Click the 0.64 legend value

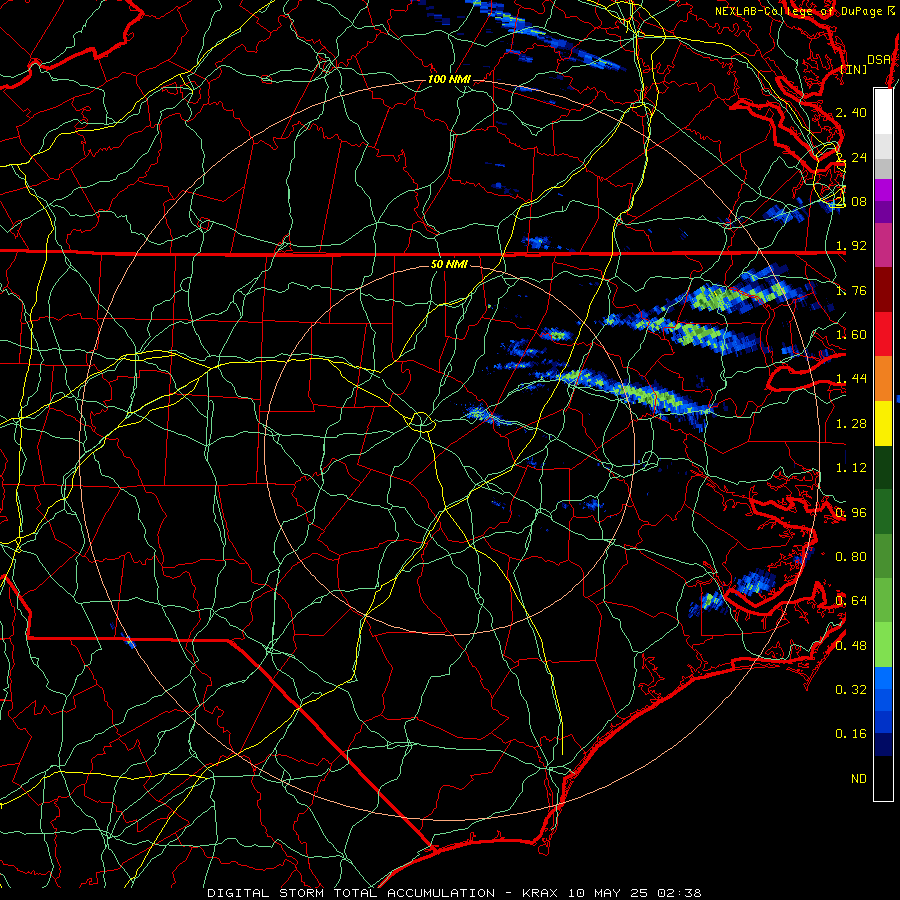pyautogui.click(x=851, y=601)
